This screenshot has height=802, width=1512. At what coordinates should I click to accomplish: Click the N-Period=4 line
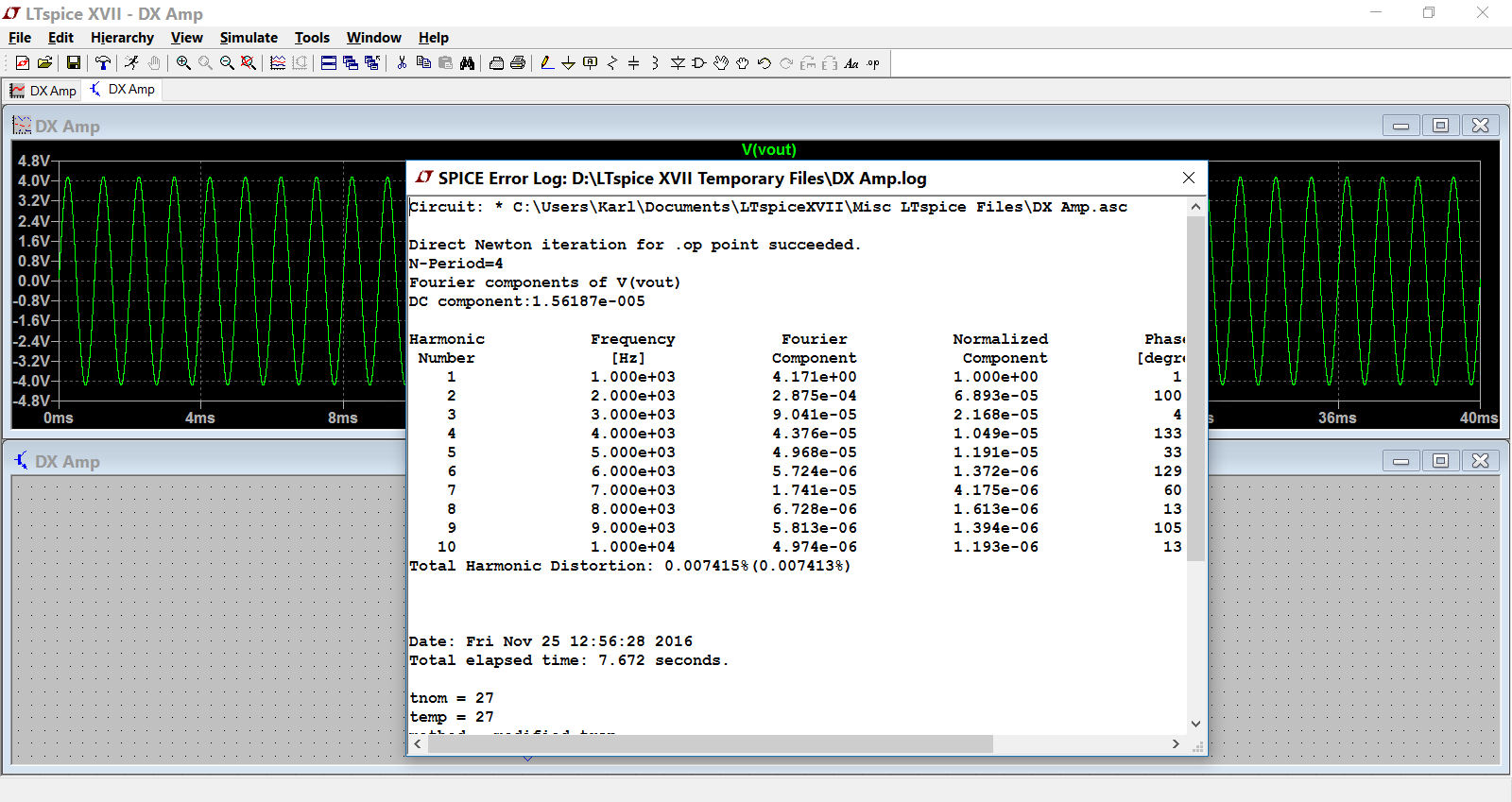coord(455,264)
